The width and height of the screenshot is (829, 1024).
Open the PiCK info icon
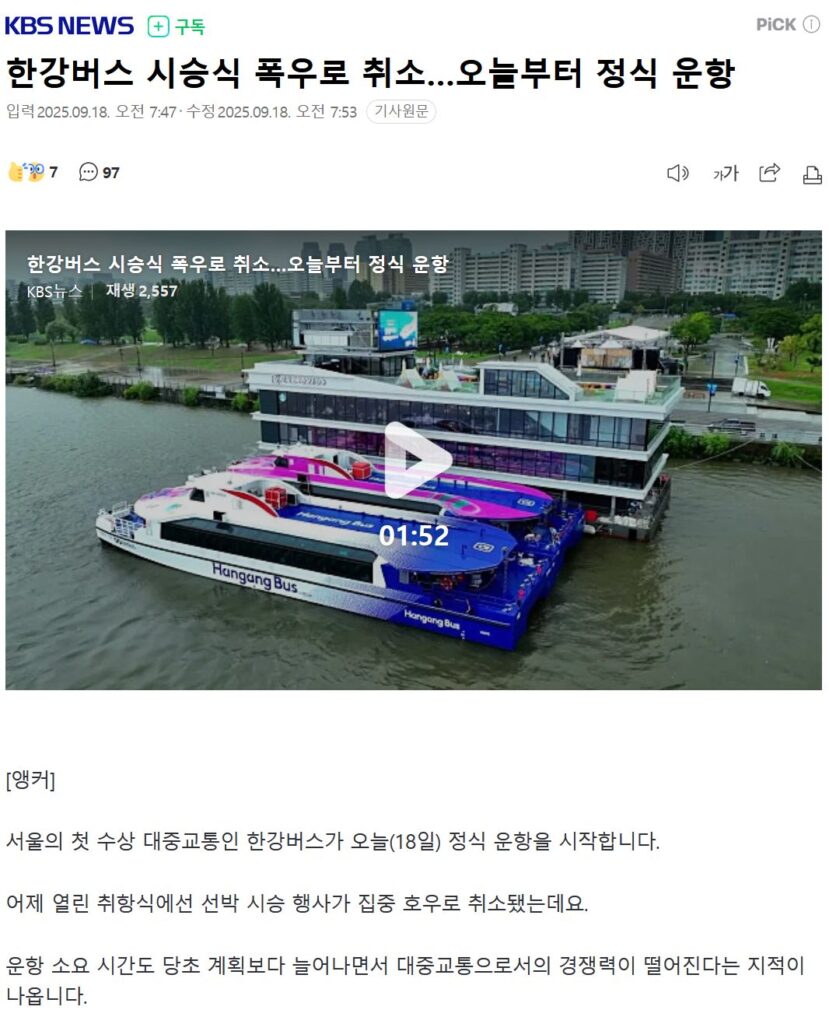811,25
